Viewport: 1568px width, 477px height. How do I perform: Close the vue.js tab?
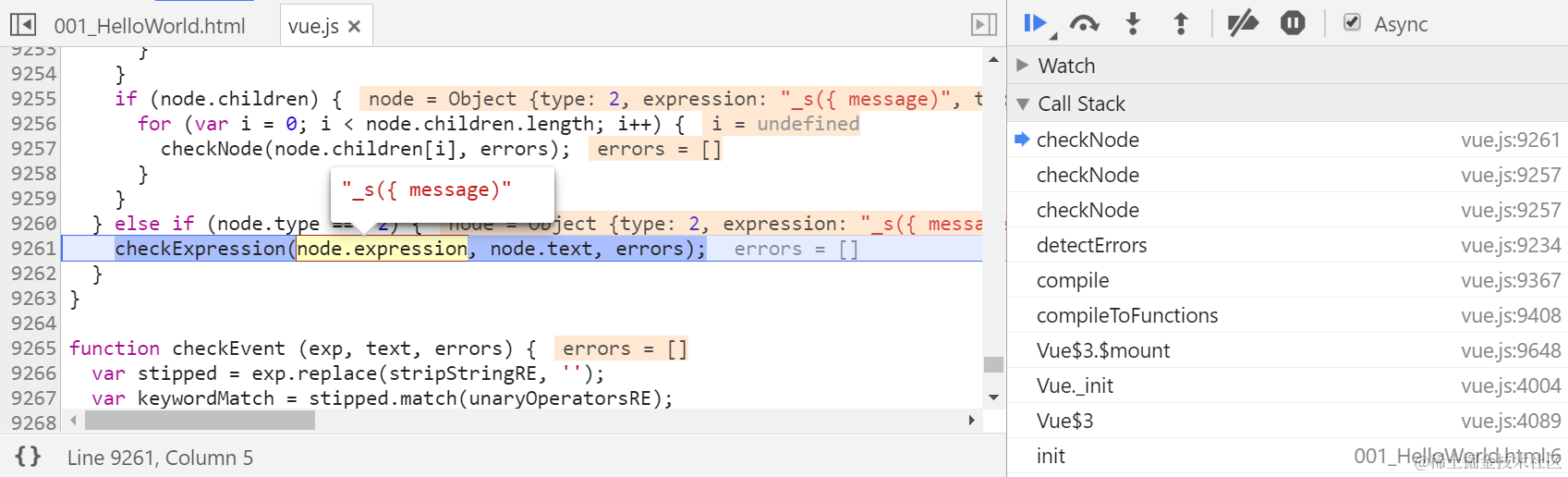coord(354,27)
